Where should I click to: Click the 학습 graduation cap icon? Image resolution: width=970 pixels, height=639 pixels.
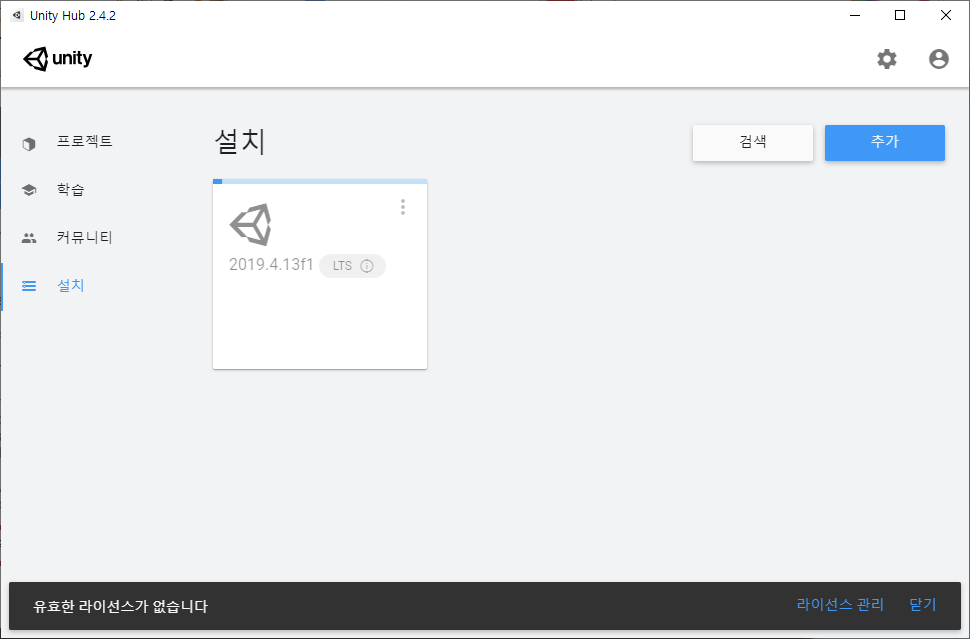coord(28,190)
